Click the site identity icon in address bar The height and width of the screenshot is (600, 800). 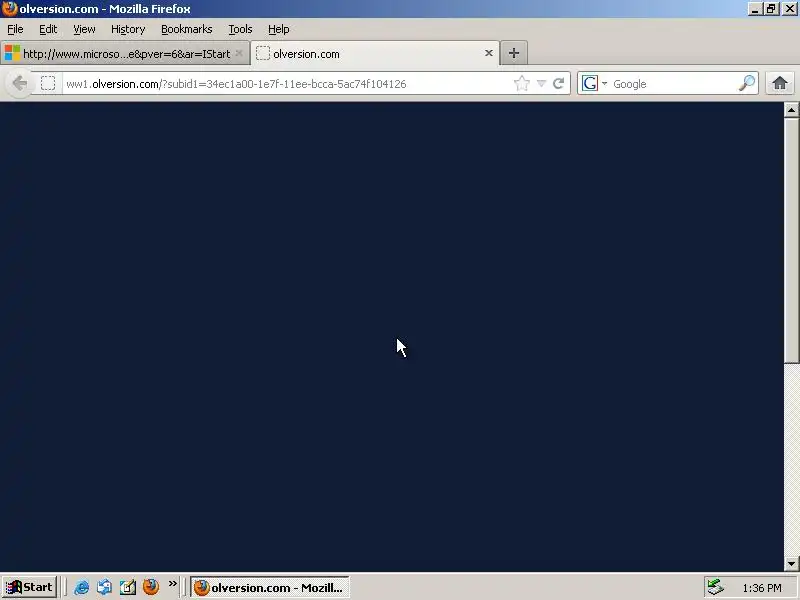[x=48, y=83]
